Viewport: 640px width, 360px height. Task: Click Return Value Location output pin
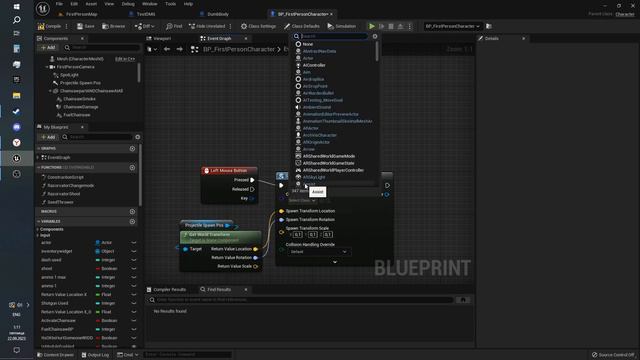(256, 249)
